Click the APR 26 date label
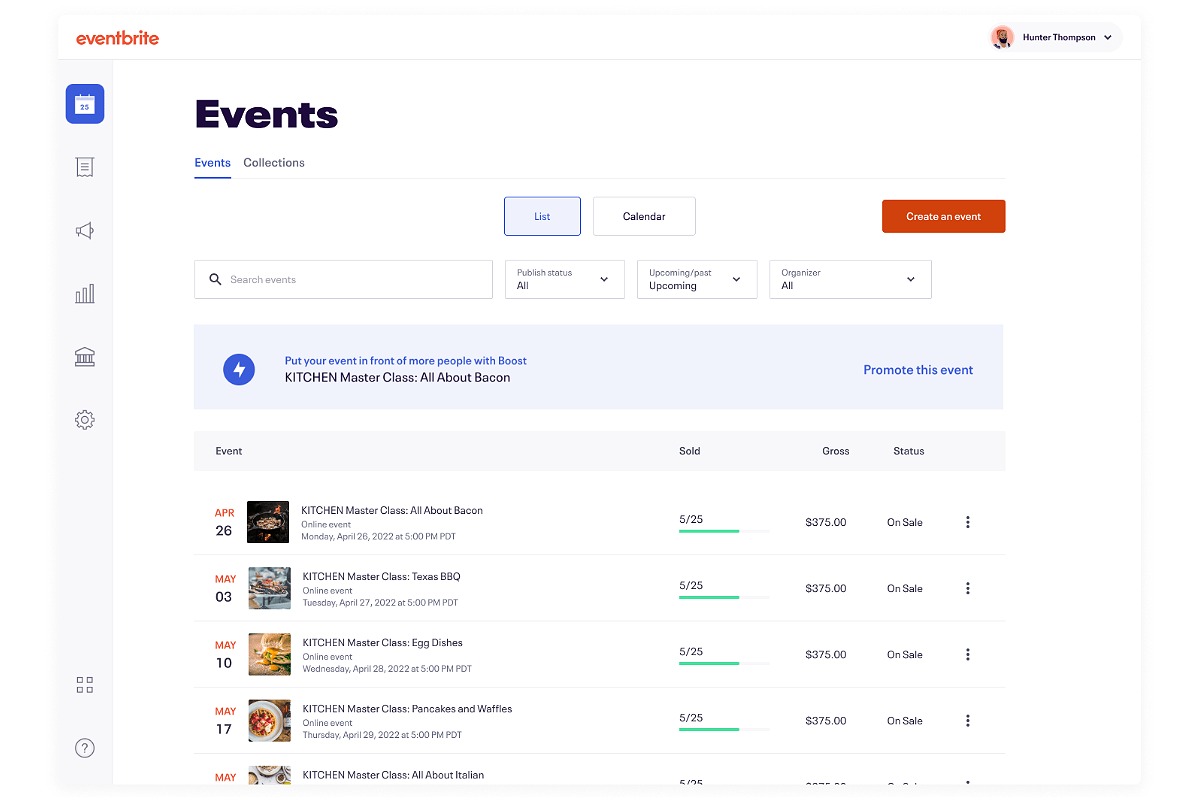The height and width of the screenshot is (800, 1200). 224,522
